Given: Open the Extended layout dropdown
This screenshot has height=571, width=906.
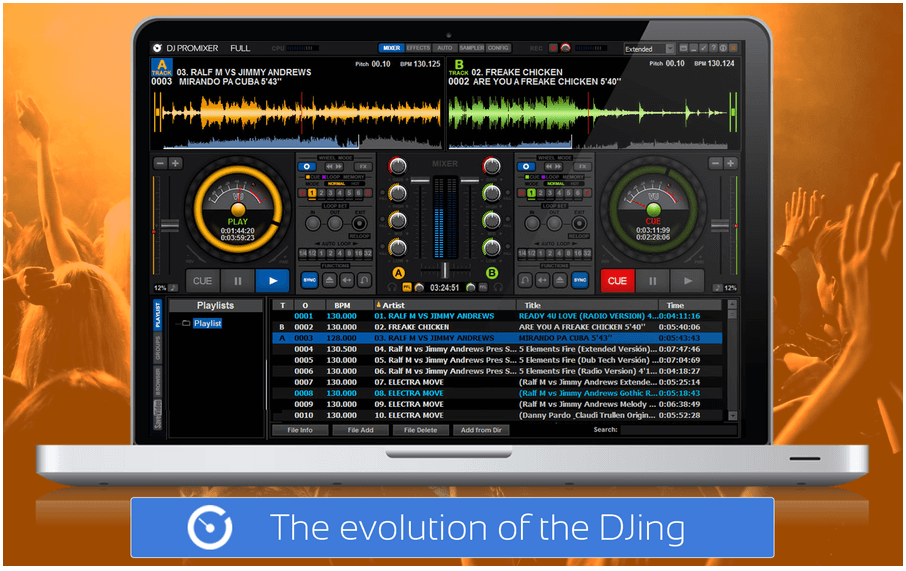Looking at the screenshot, I should 649,49.
